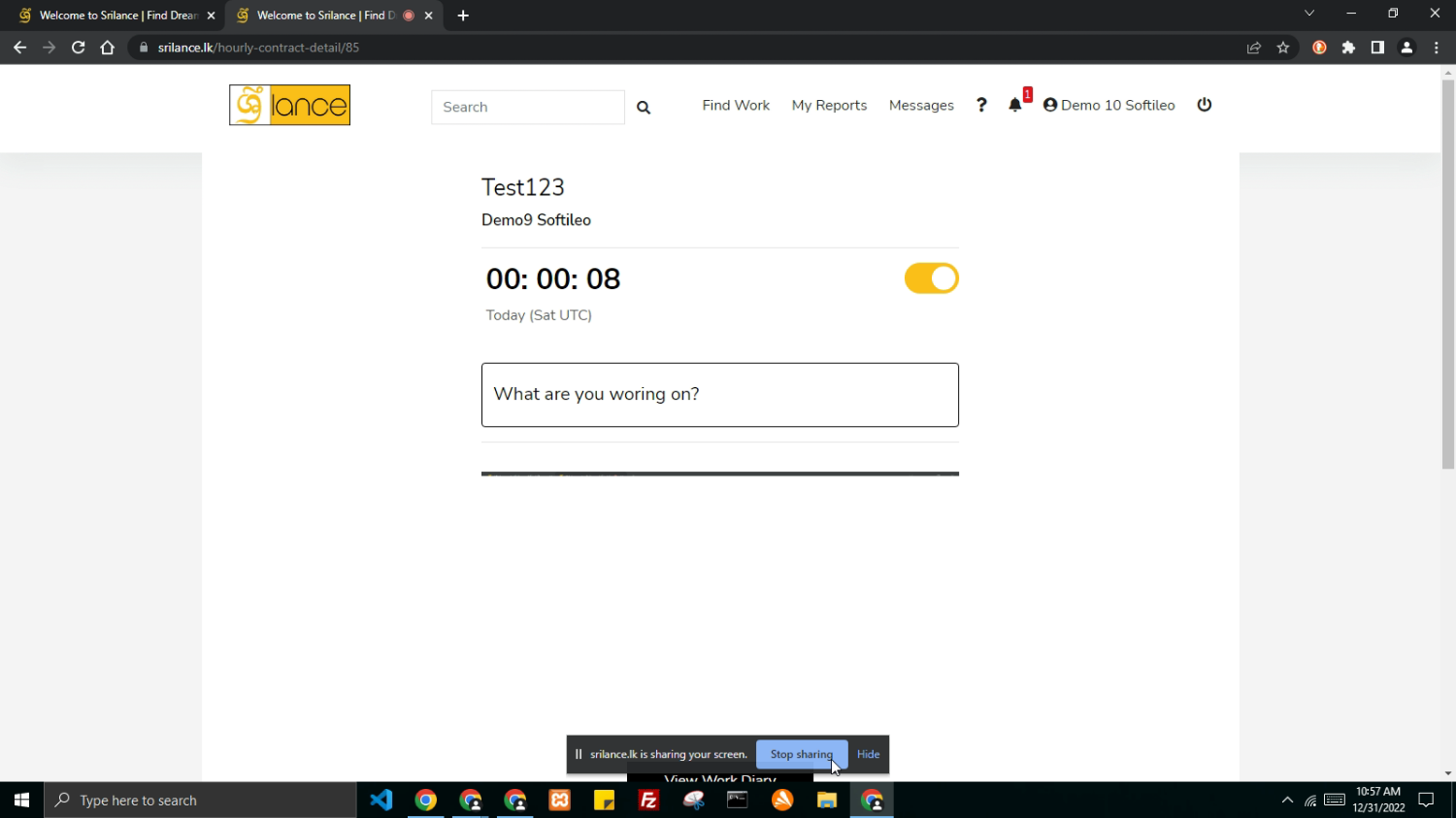This screenshot has height=818, width=1456.
Task: Open the notifications bell
Action: 1015,105
